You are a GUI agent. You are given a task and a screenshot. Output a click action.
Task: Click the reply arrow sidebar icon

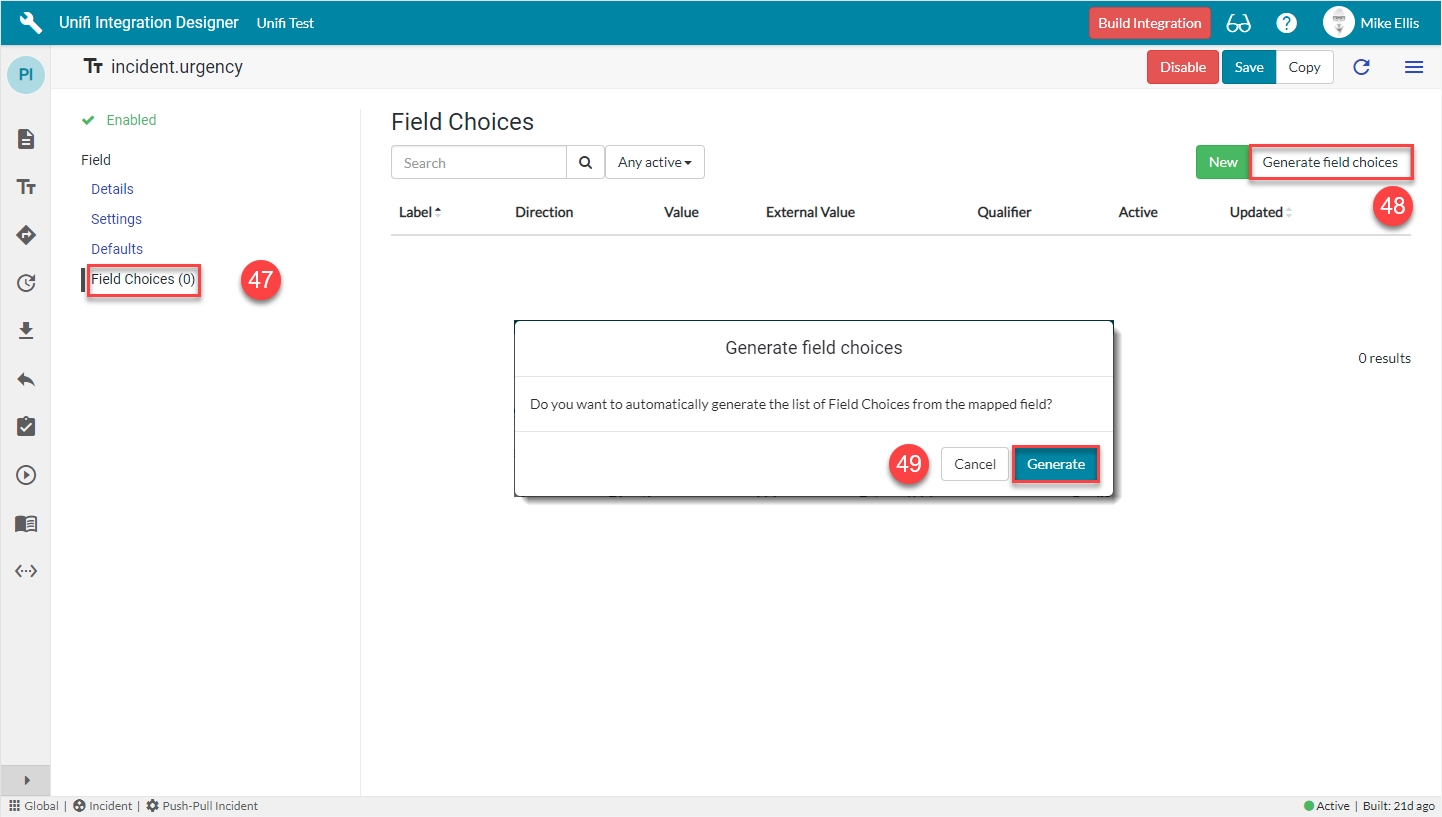pos(26,379)
